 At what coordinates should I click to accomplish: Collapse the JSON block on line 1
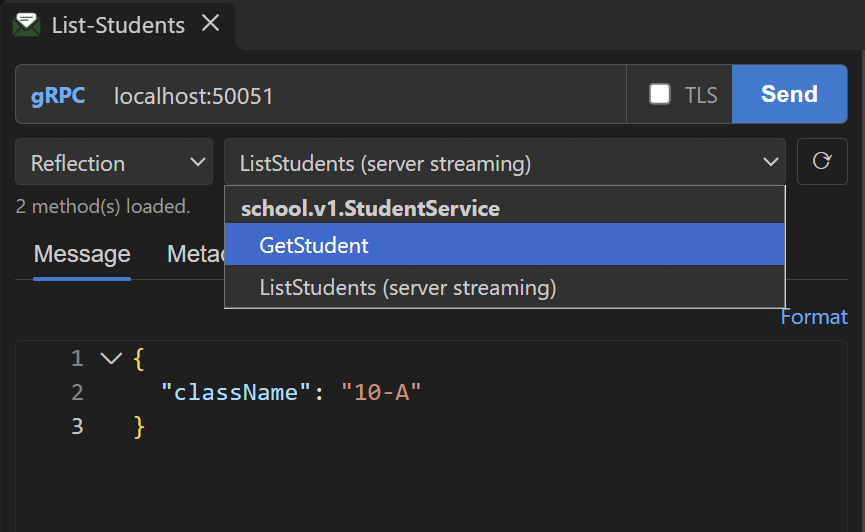pos(111,359)
